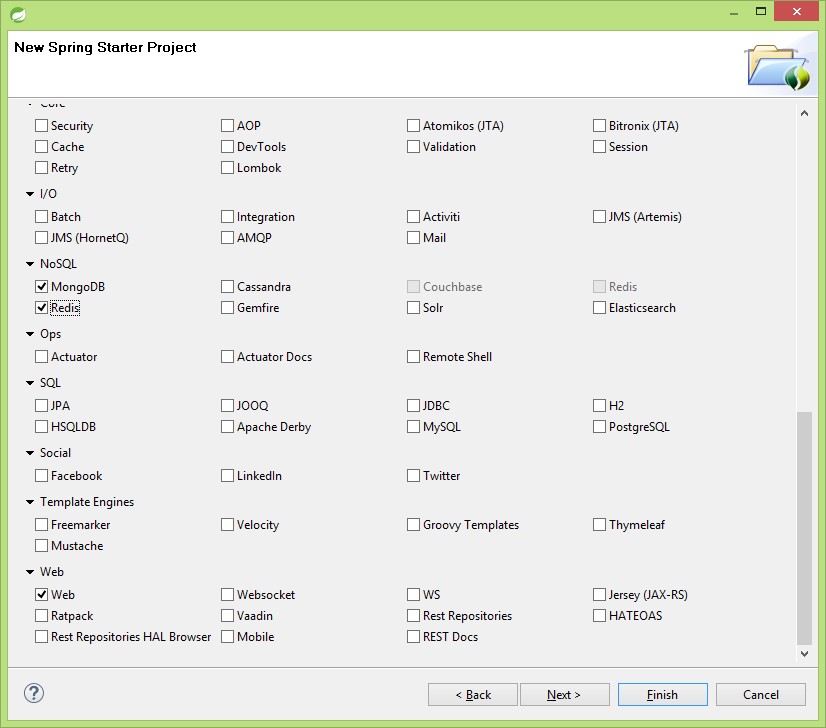826x728 pixels.
Task: Maximize the wizard dialog window
Action: click(761, 11)
